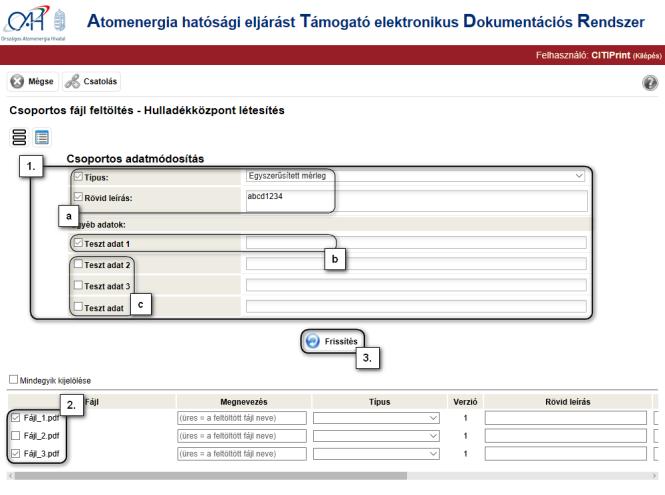Click the CITIPrint user name
Image resolution: width=665 pixels, height=495 pixels.
[x=611, y=56]
